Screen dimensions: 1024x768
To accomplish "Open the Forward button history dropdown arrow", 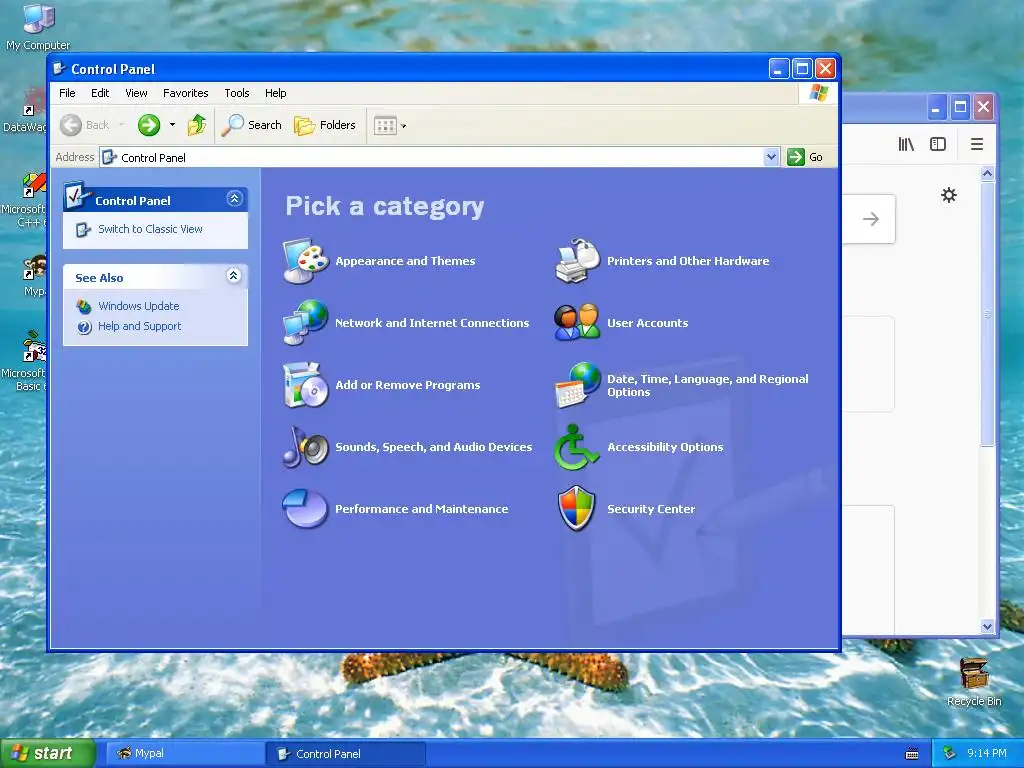I will pyautogui.click(x=172, y=125).
